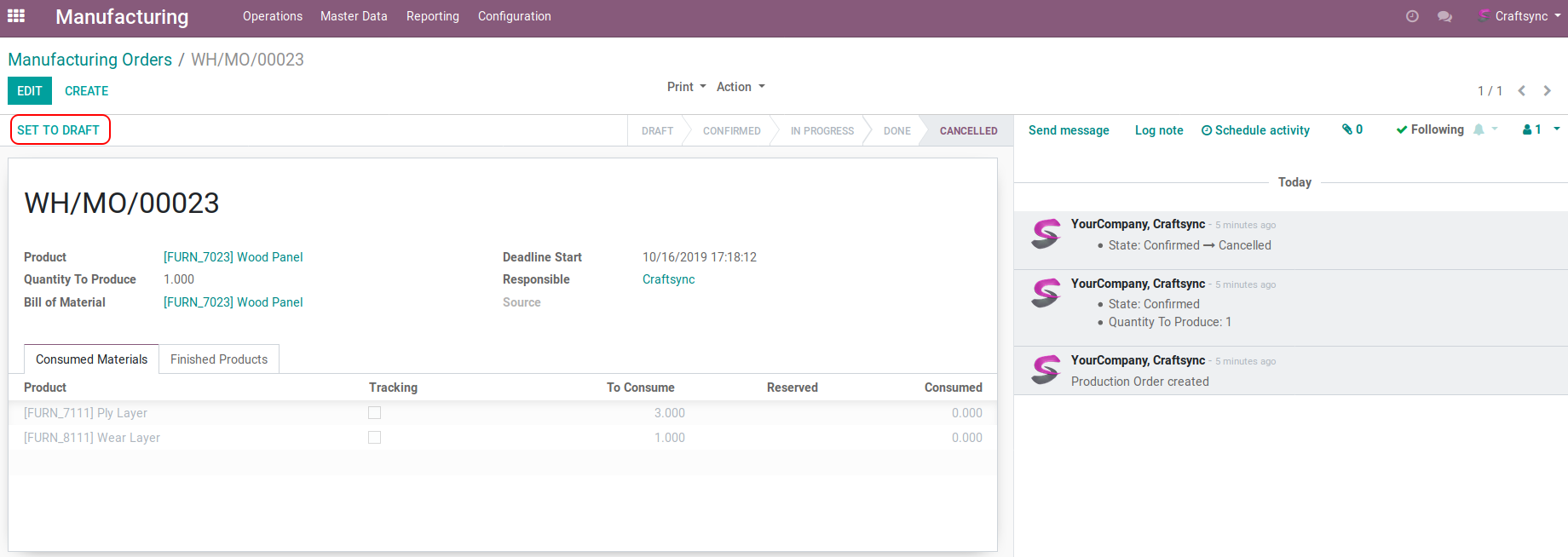Click the notification bell icon

(x=1479, y=129)
